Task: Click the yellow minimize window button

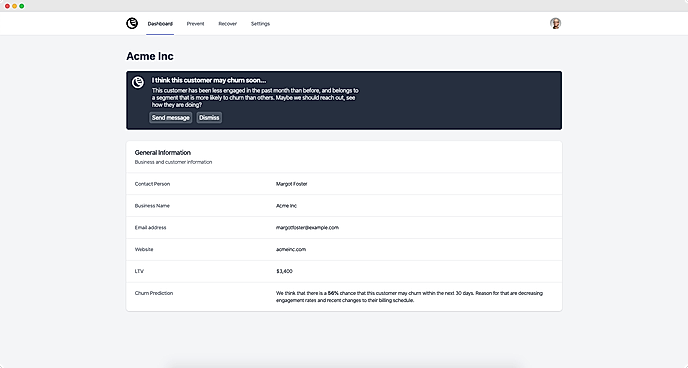Action: click(x=14, y=6)
